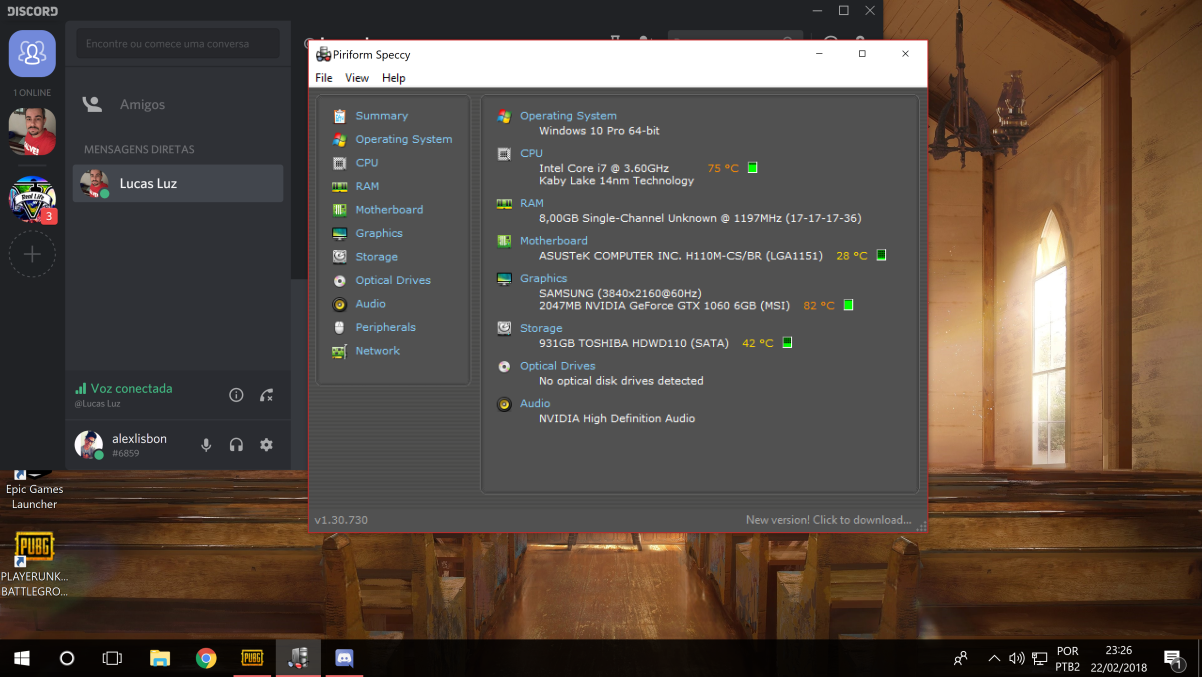The width and height of the screenshot is (1202, 677).
Task: Click the Discord search conversation field
Action: tap(178, 44)
